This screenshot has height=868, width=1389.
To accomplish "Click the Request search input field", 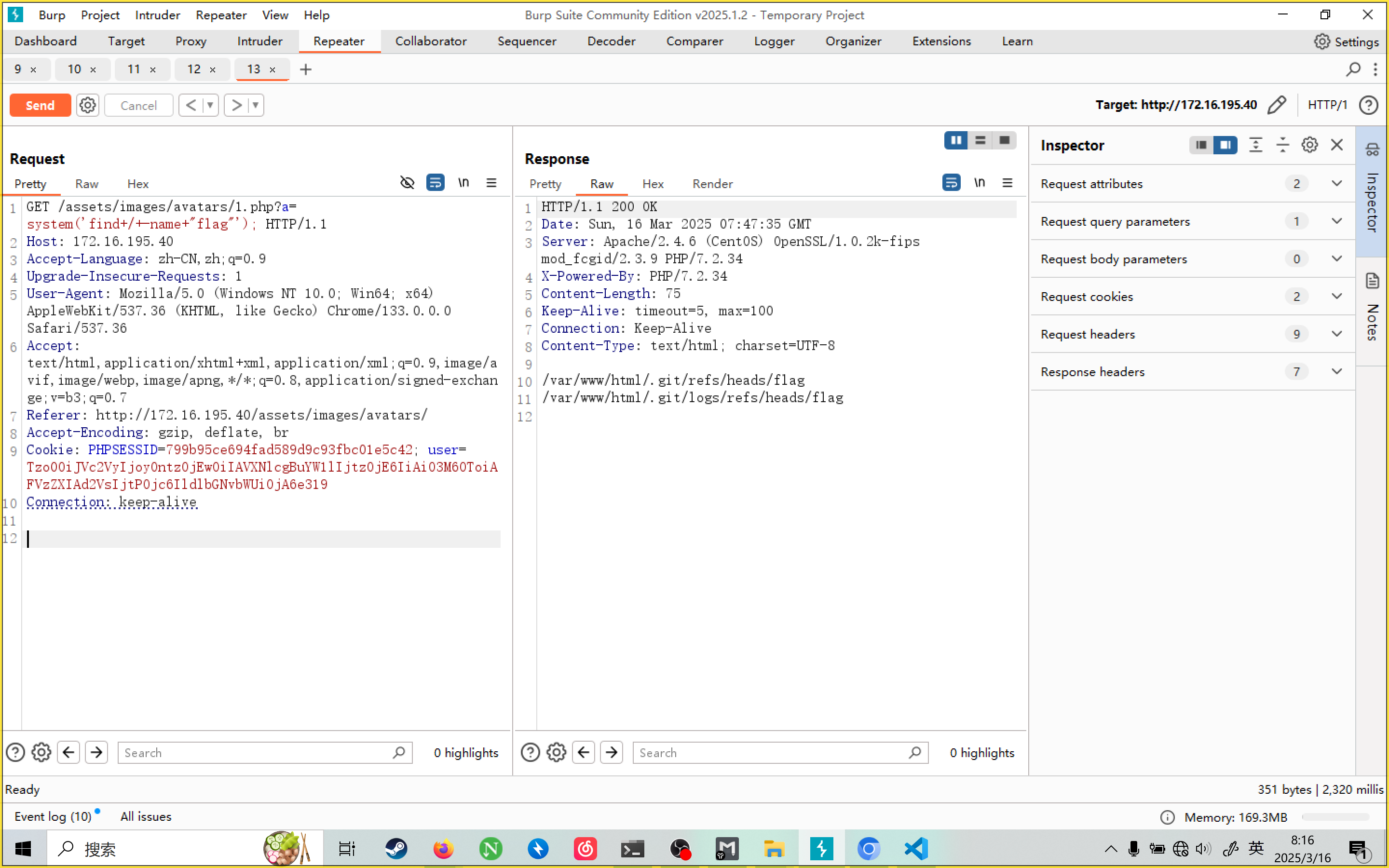I will pos(265,753).
